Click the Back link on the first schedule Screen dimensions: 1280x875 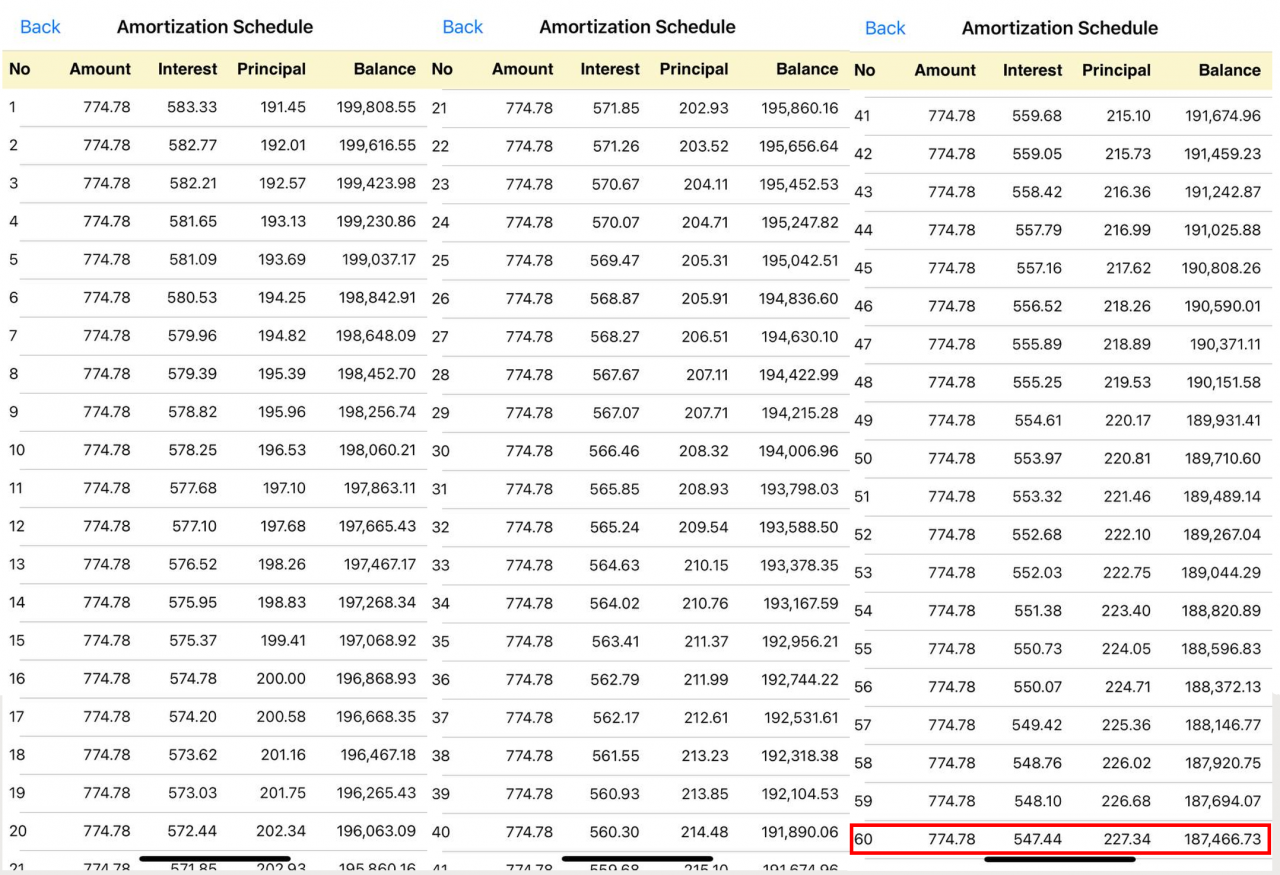(40, 27)
